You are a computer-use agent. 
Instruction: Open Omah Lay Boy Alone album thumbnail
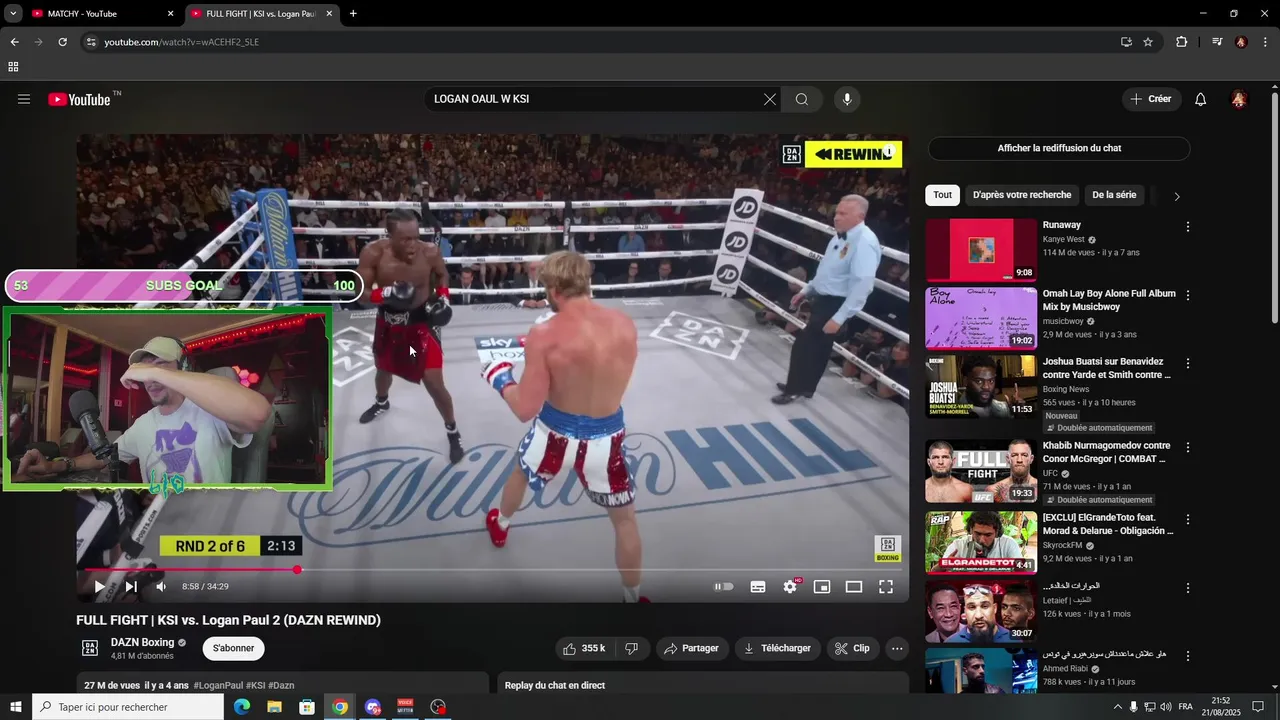coord(981,318)
